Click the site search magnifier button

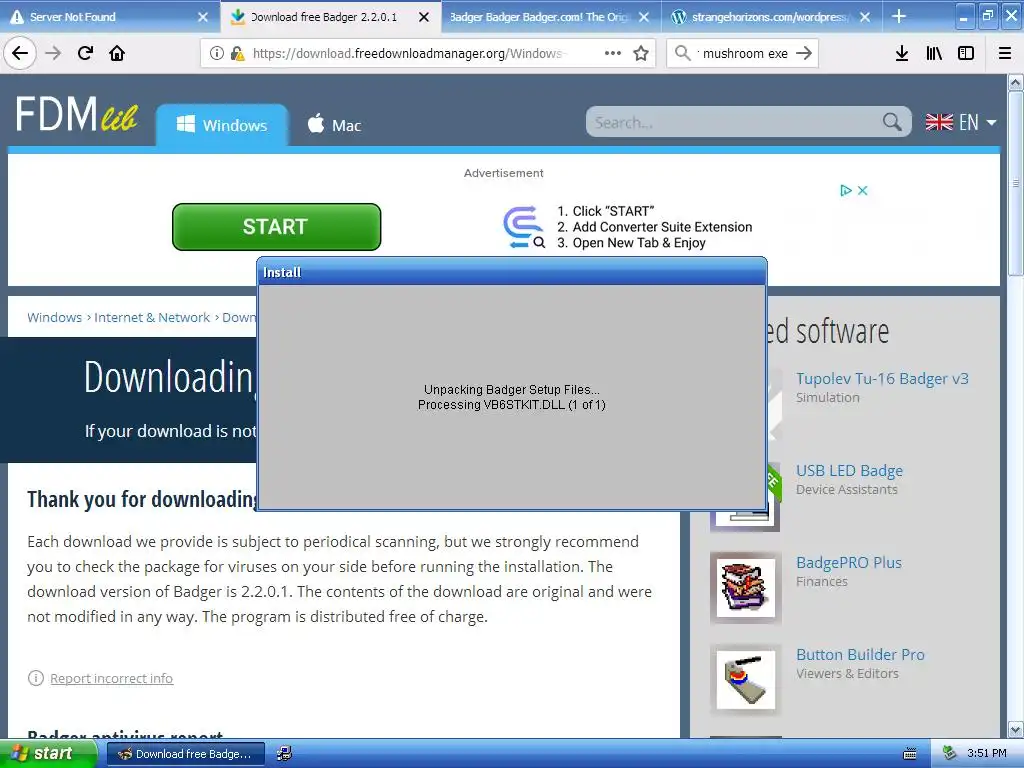tap(892, 122)
